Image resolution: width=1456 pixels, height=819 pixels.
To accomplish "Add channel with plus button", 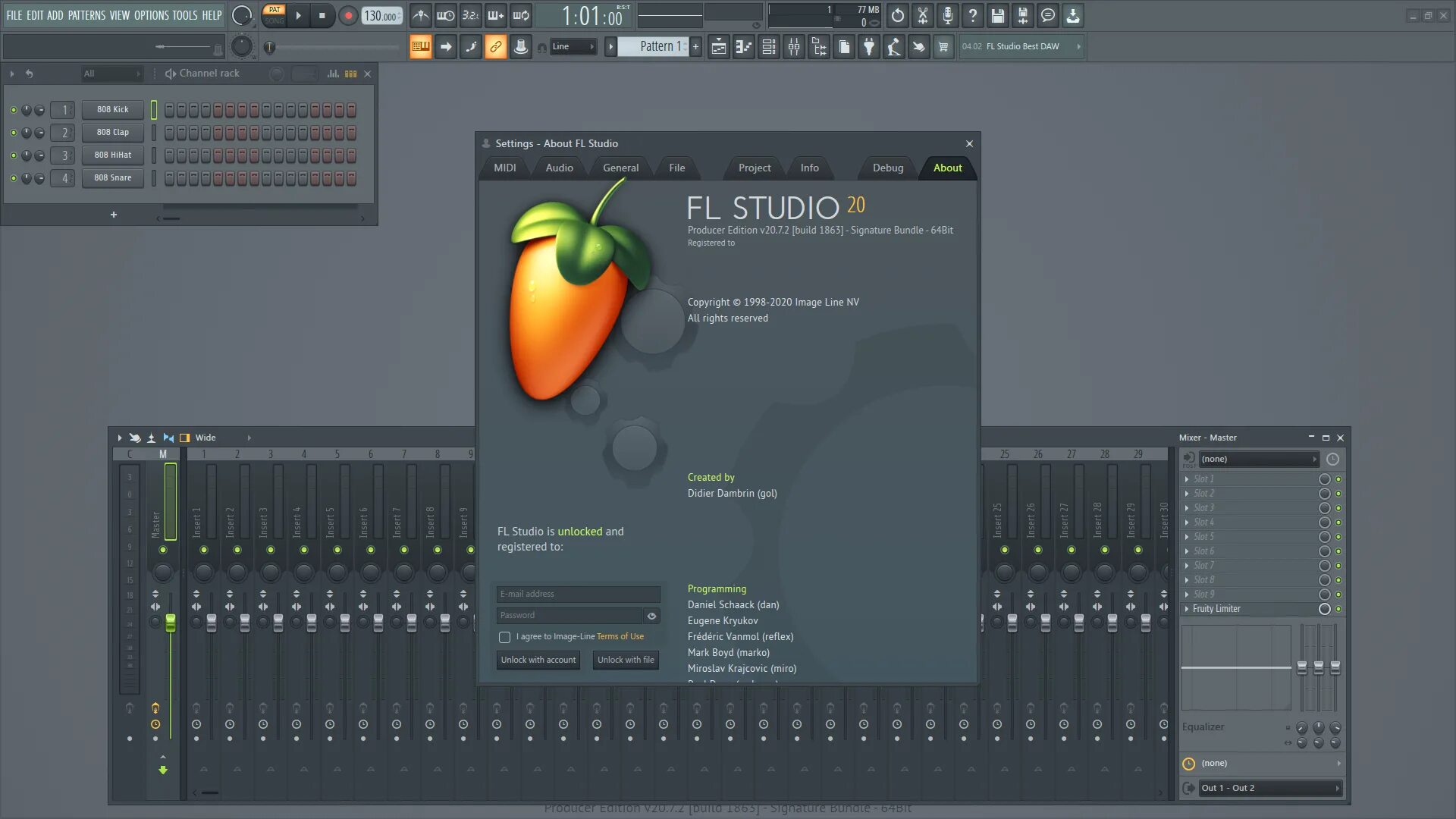I will tap(114, 215).
